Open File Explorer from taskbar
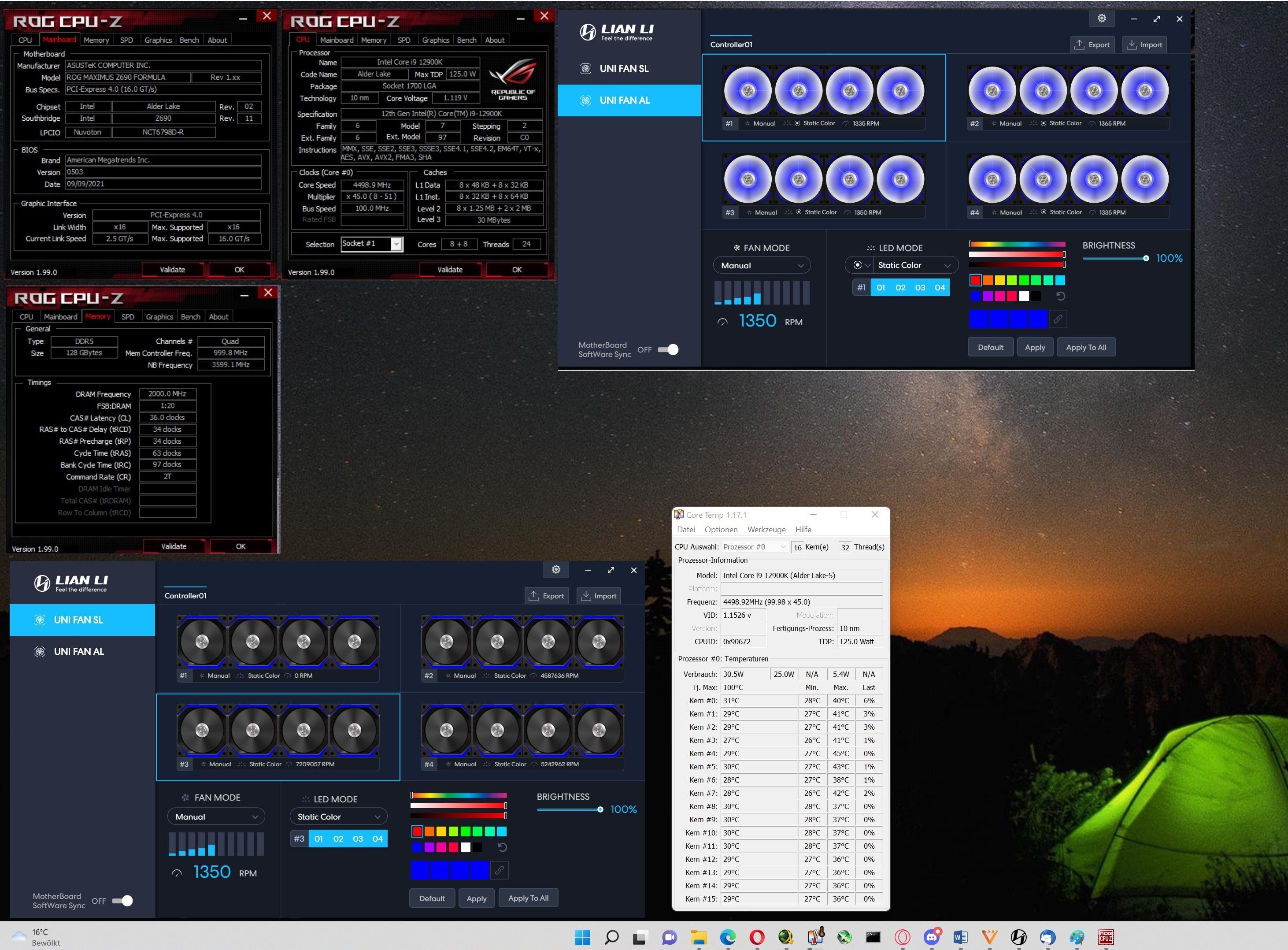This screenshot has width=1288, height=950. pos(698,937)
